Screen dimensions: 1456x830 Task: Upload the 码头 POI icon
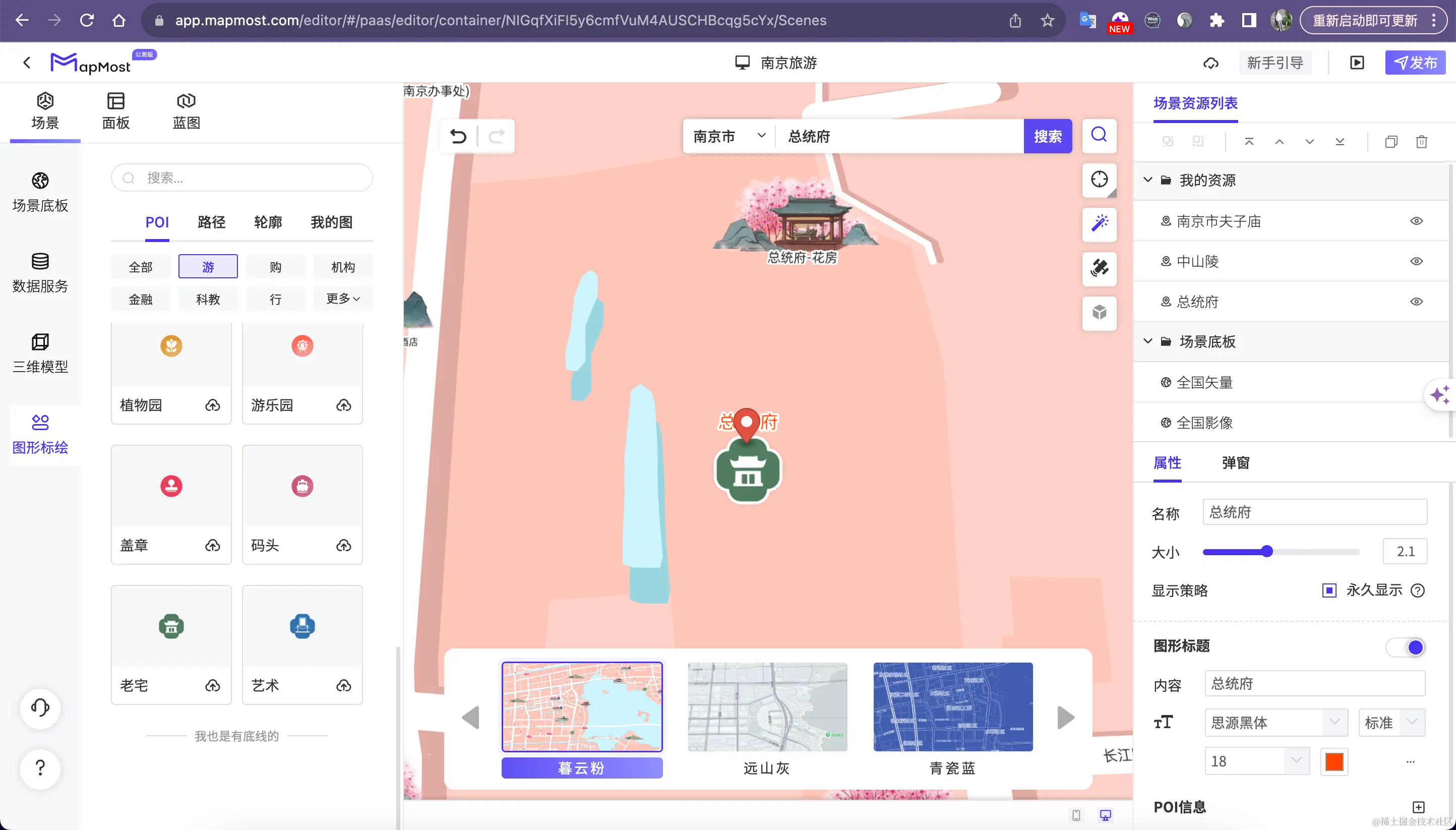pyautogui.click(x=344, y=546)
